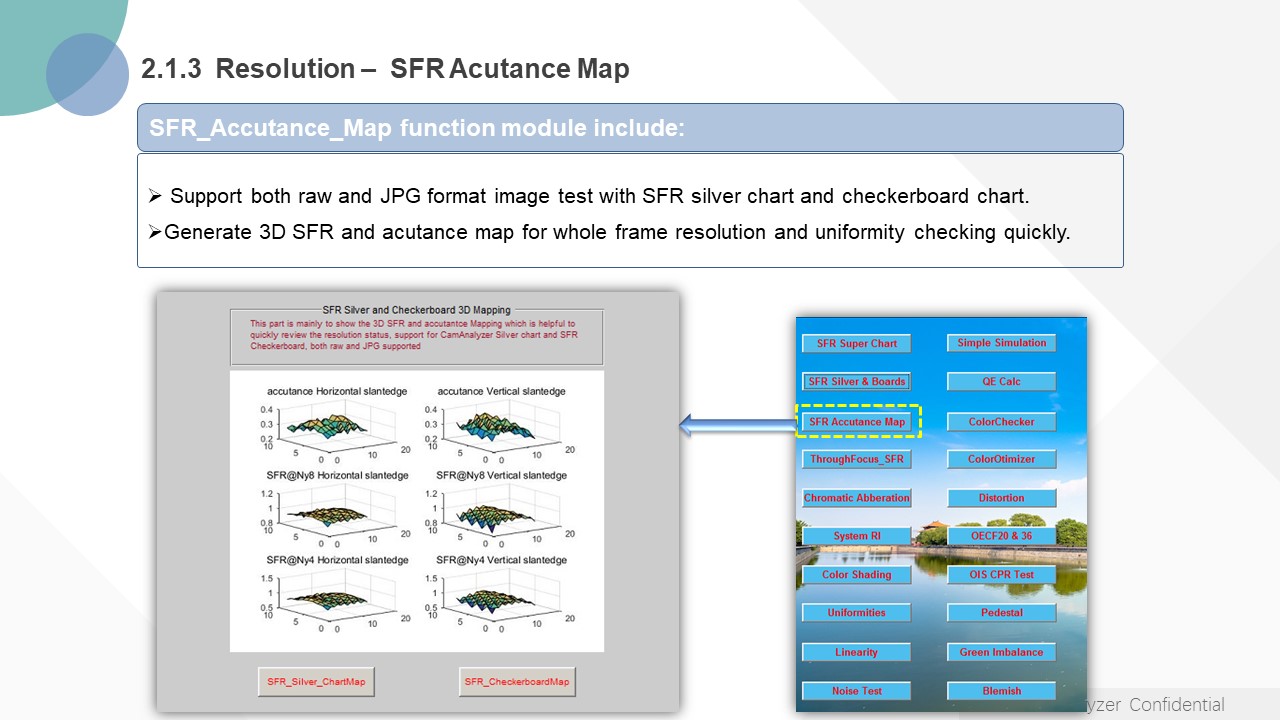Select the accutance Horizontal slantedge 3D plot
This screenshot has height=720, width=1280.
tap(337, 424)
